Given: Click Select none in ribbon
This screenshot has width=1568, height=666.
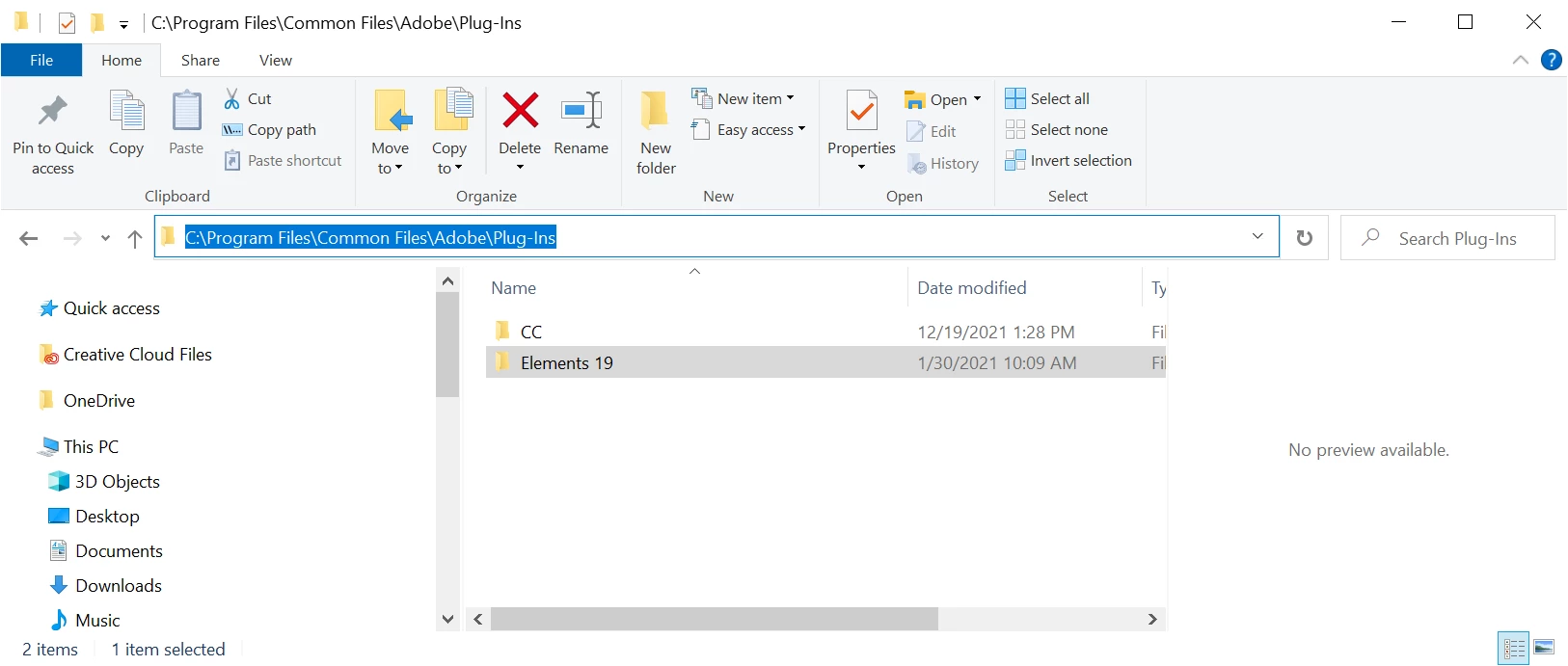Looking at the screenshot, I should coord(1057,129).
